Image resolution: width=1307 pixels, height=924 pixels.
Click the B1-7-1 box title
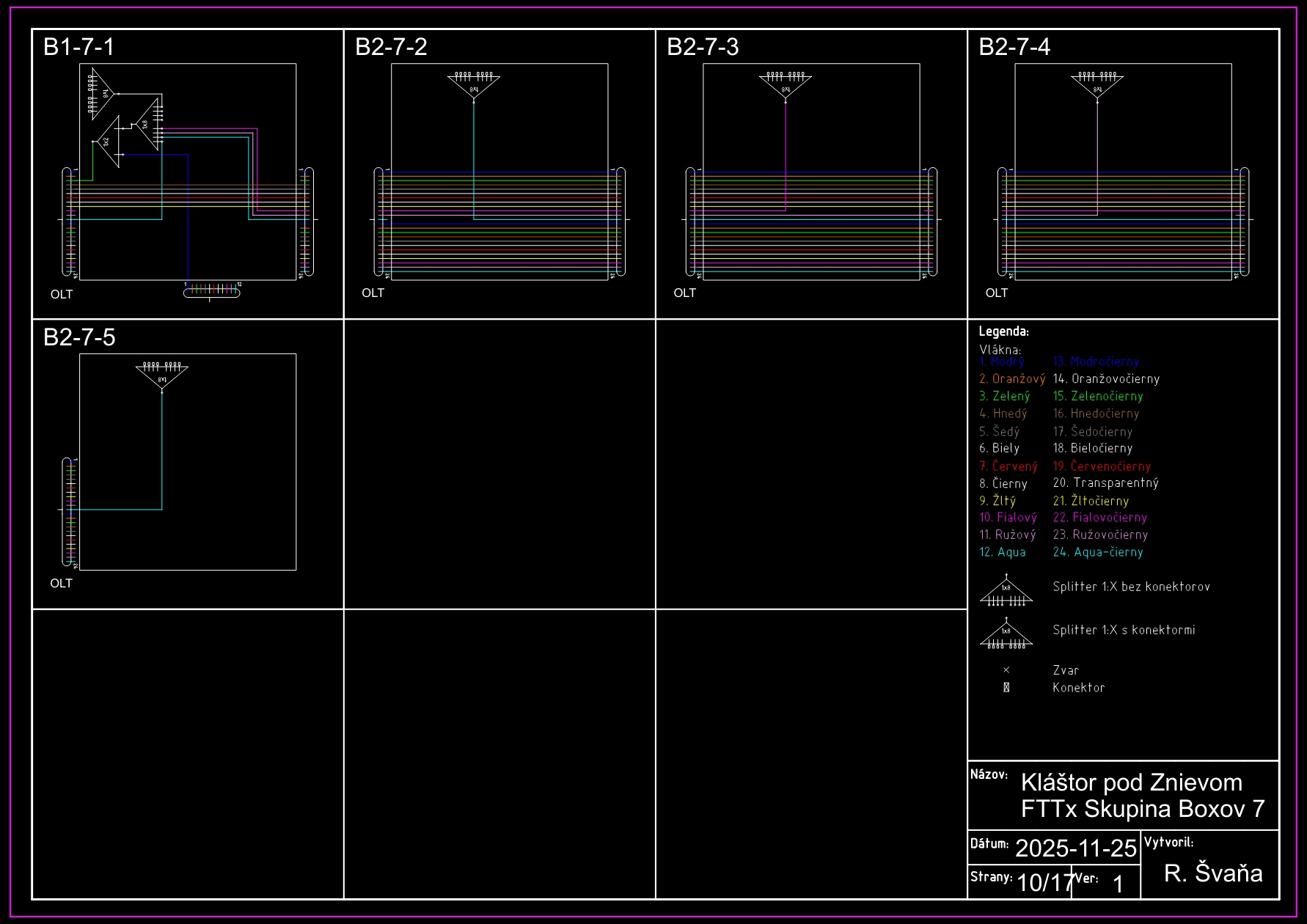[x=79, y=47]
